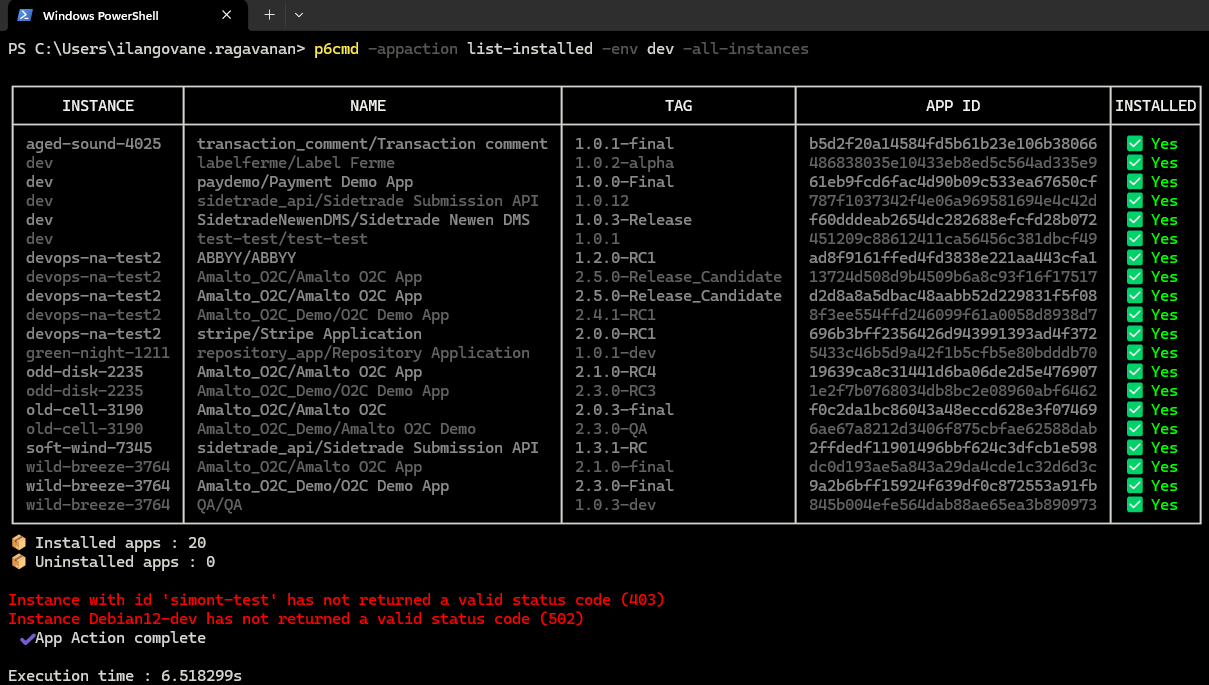Click transaction_comment/Transaction comment name
The height and width of the screenshot is (685, 1209).
(372, 144)
